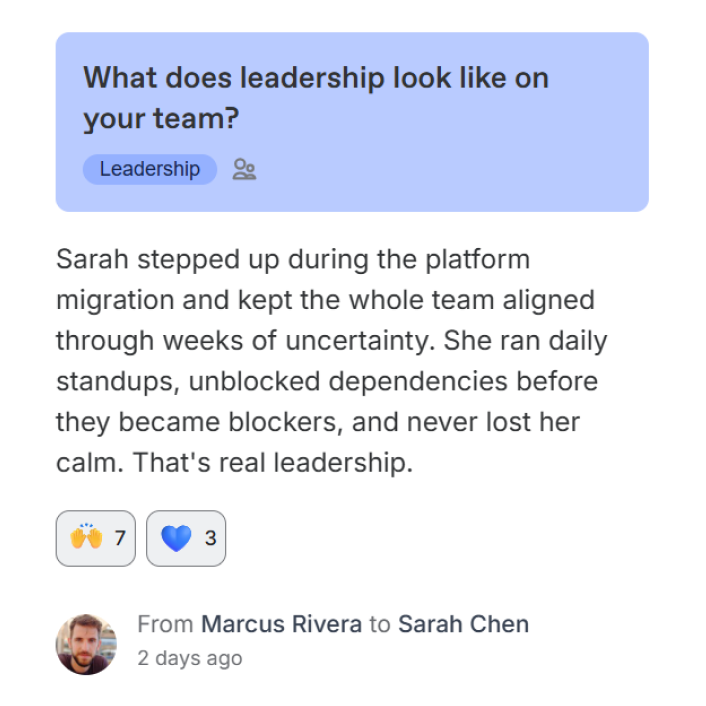Toggle the raised hands emoji reaction
Screen dimensions: 706x706
(x=96, y=538)
